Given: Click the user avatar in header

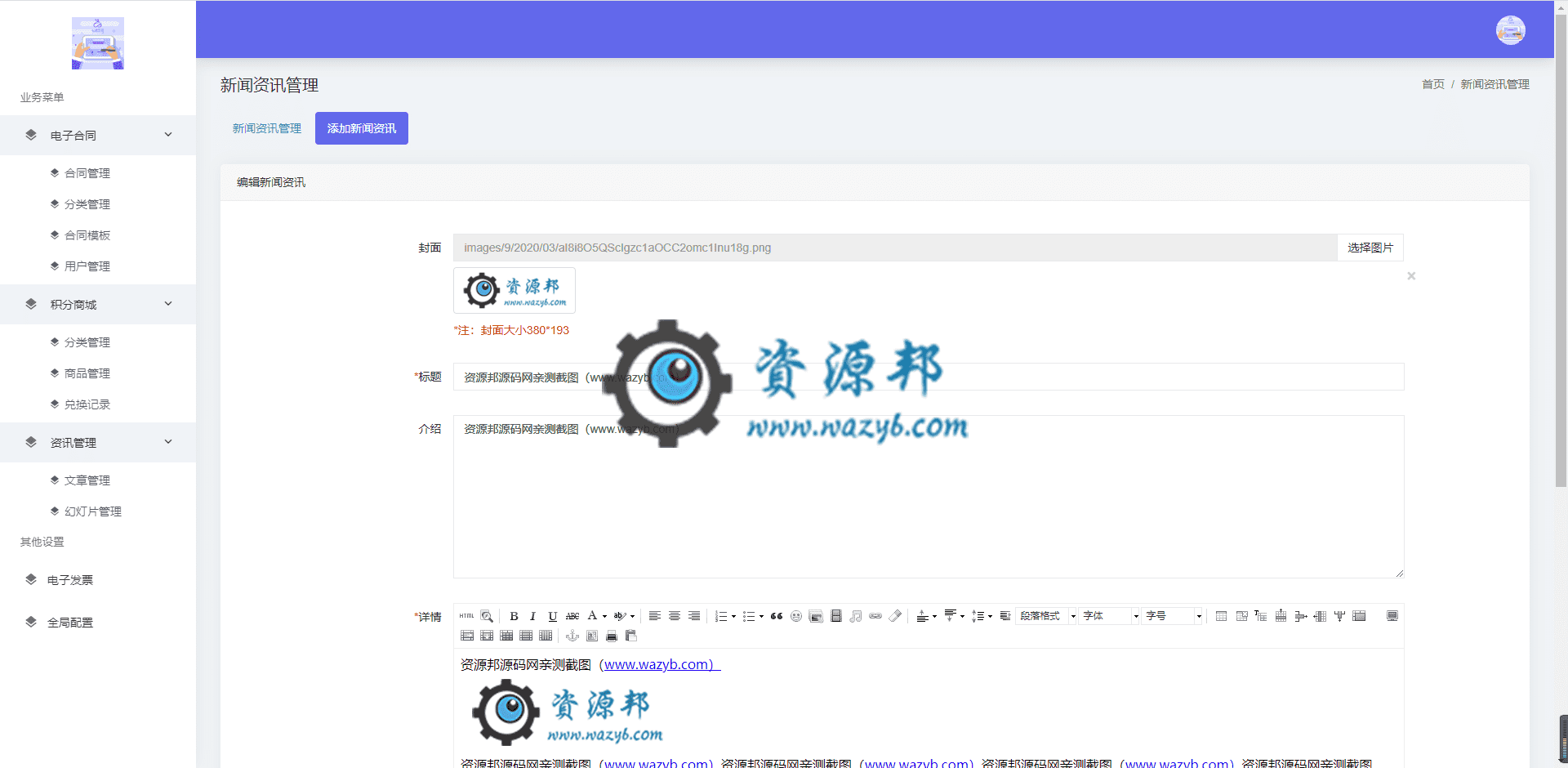Looking at the screenshot, I should point(1510,30).
